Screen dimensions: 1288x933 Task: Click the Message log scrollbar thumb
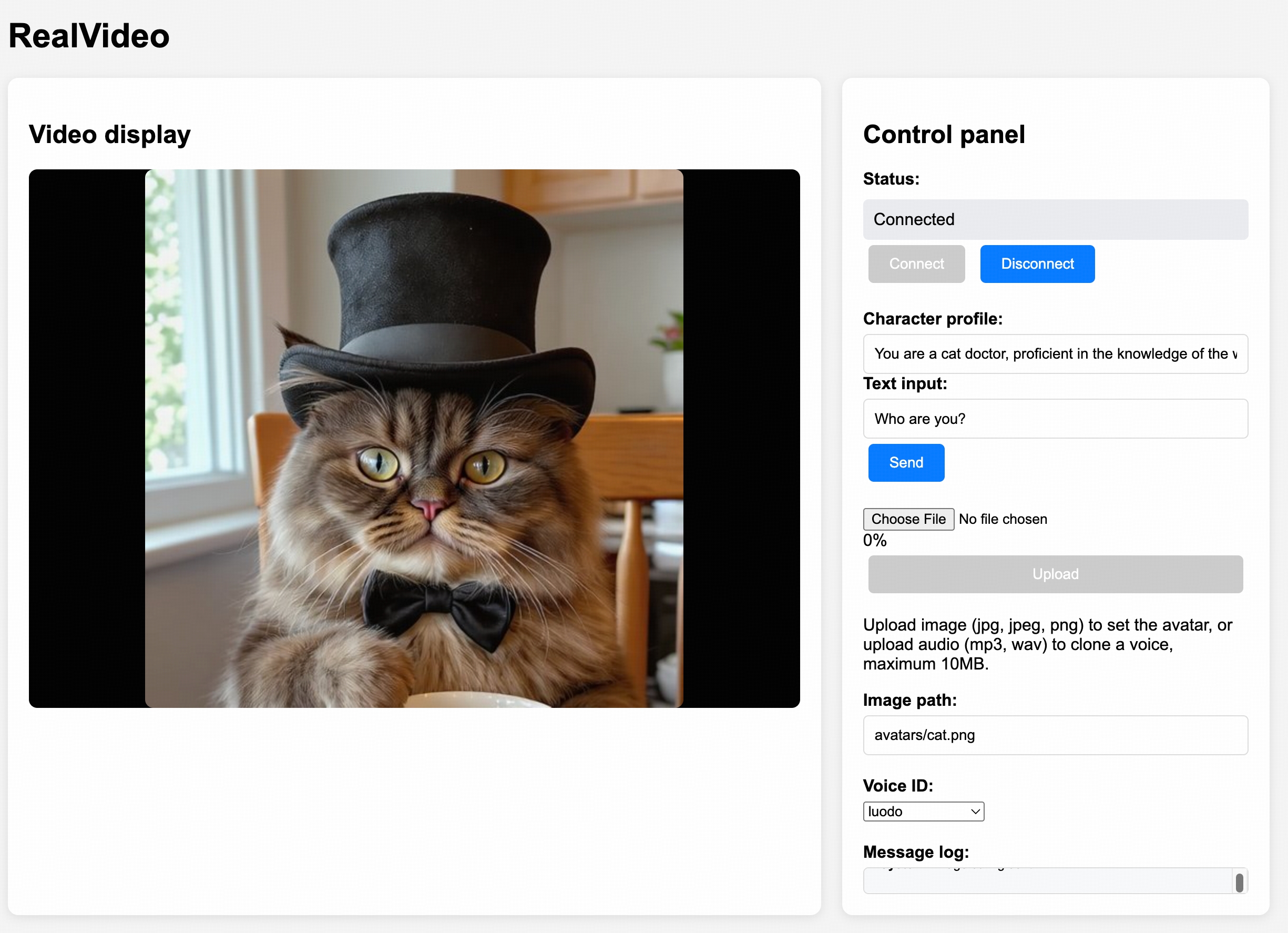pos(1239,883)
